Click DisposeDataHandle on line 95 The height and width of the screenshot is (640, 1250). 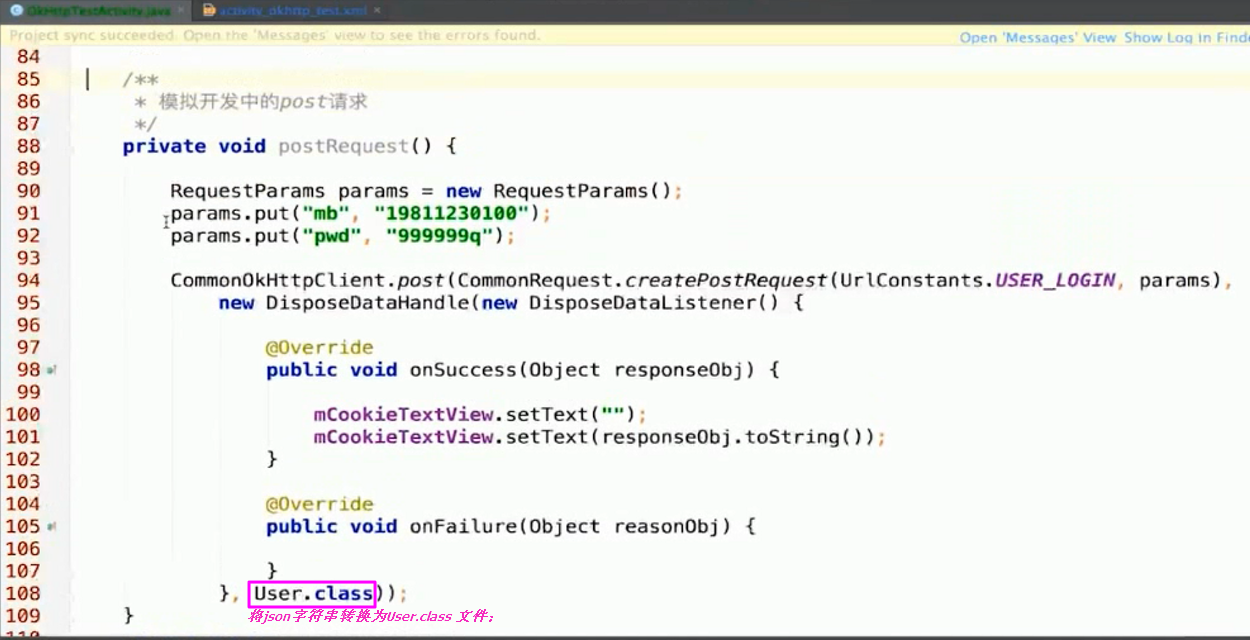(x=368, y=303)
